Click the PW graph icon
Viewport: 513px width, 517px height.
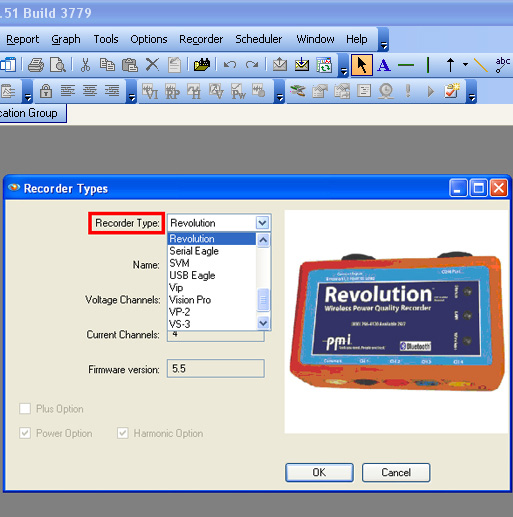239,91
